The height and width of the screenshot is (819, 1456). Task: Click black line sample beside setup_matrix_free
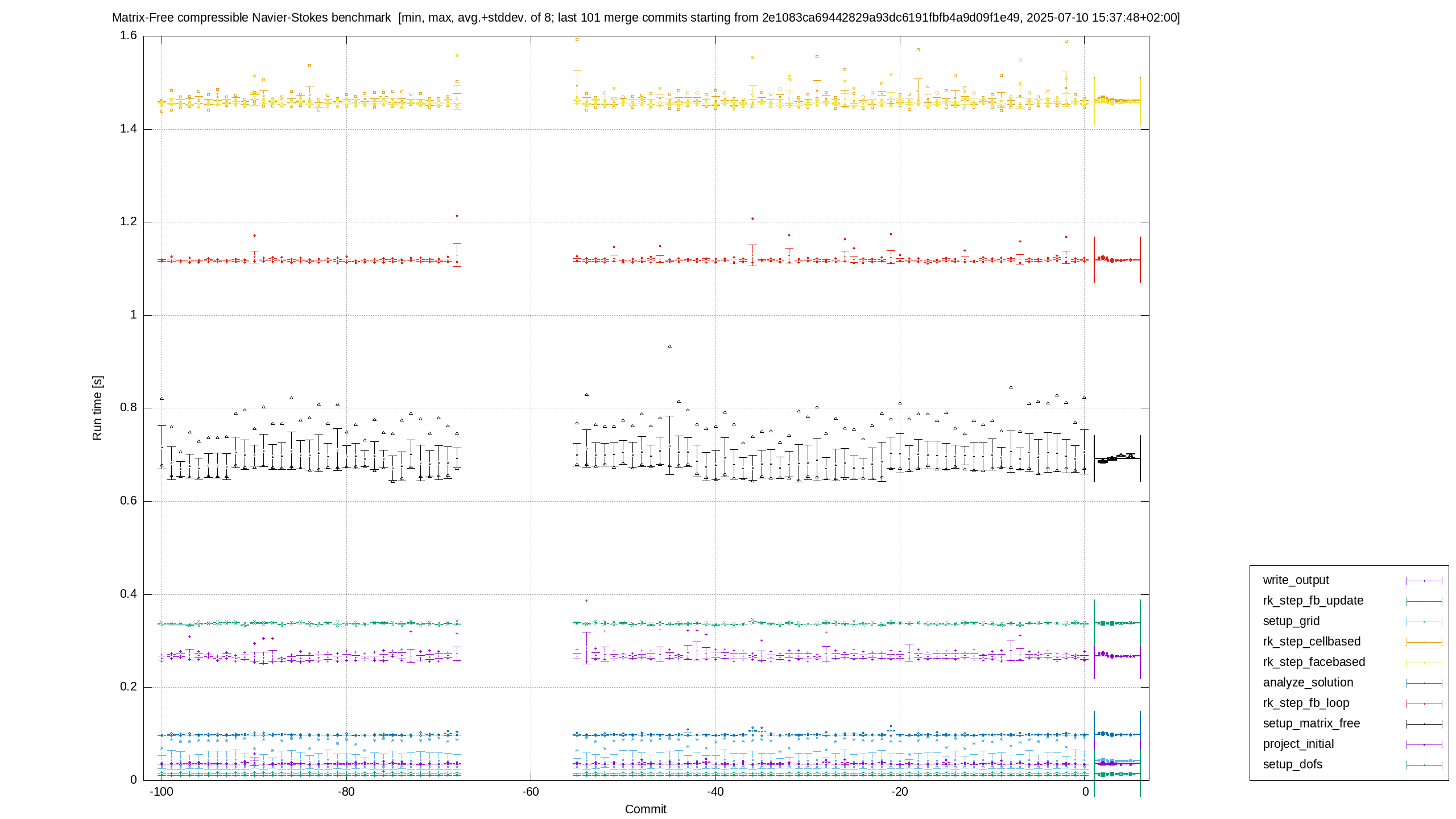pyautogui.click(x=1424, y=724)
